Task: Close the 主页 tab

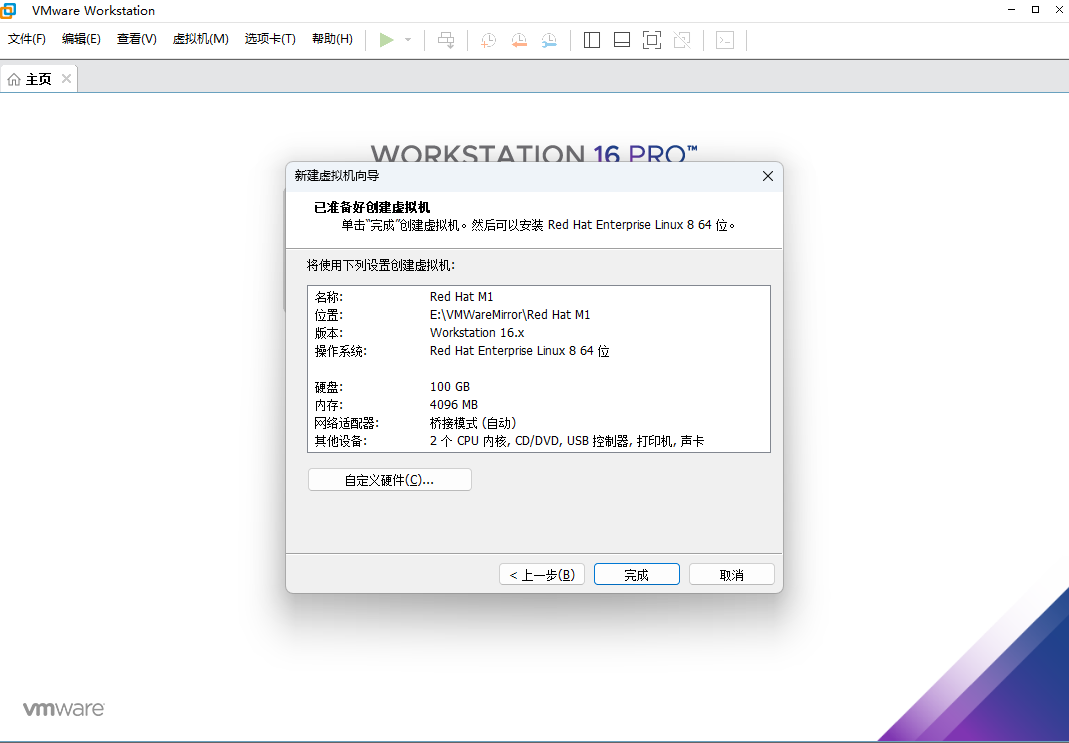Action: [x=66, y=78]
